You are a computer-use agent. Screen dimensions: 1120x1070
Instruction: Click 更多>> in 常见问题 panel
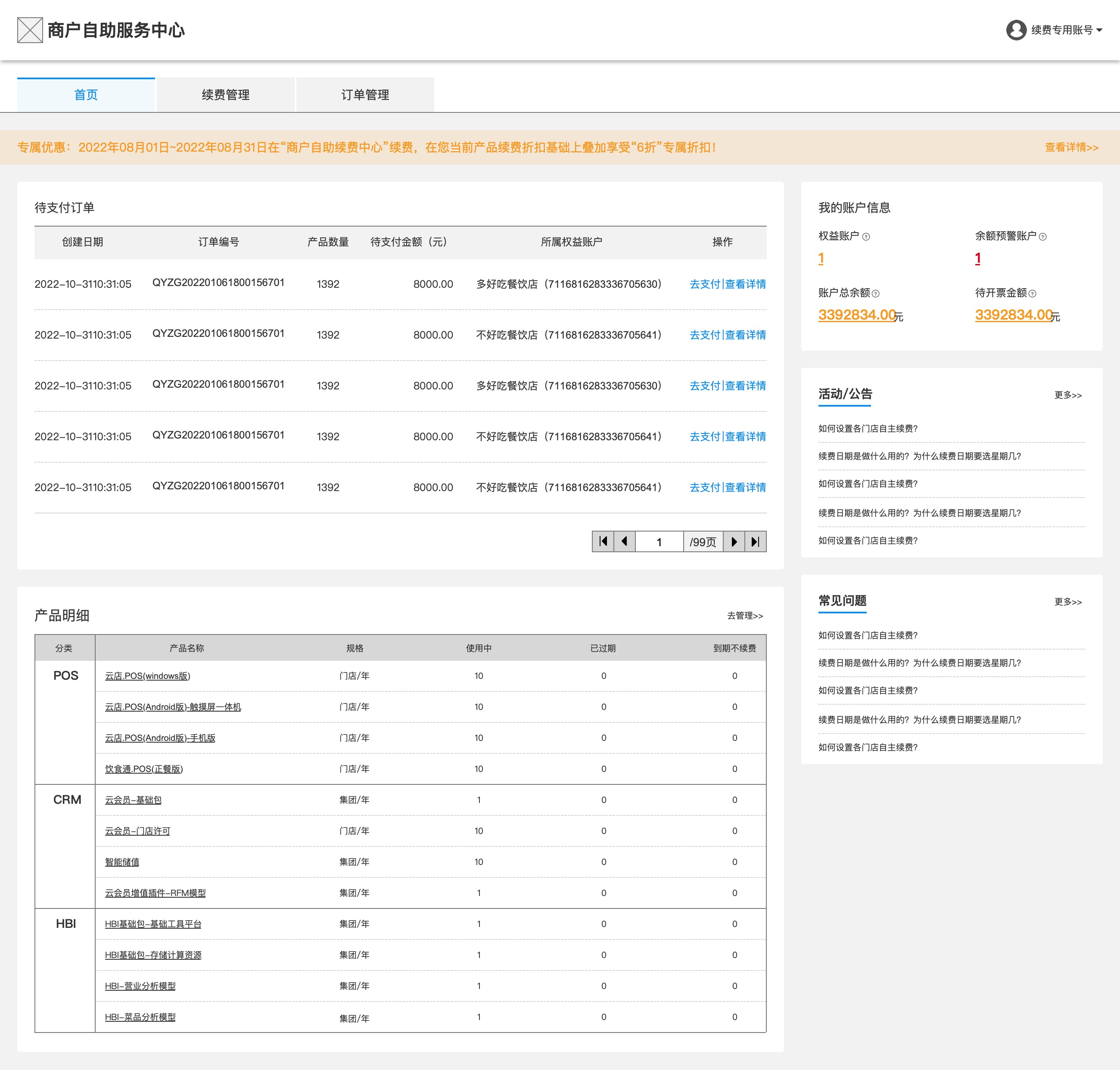[x=1068, y=601]
